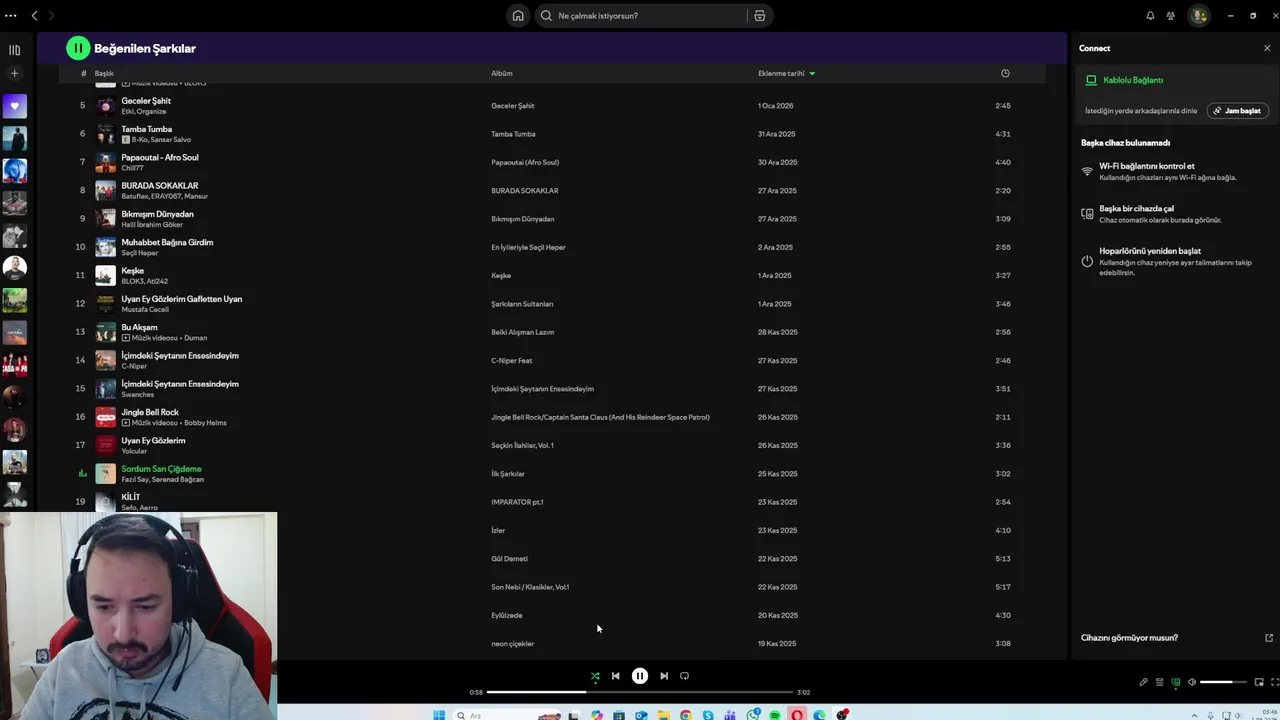Open IMPARATOR pt.1 album text
The image size is (1280, 720).
pos(517,502)
